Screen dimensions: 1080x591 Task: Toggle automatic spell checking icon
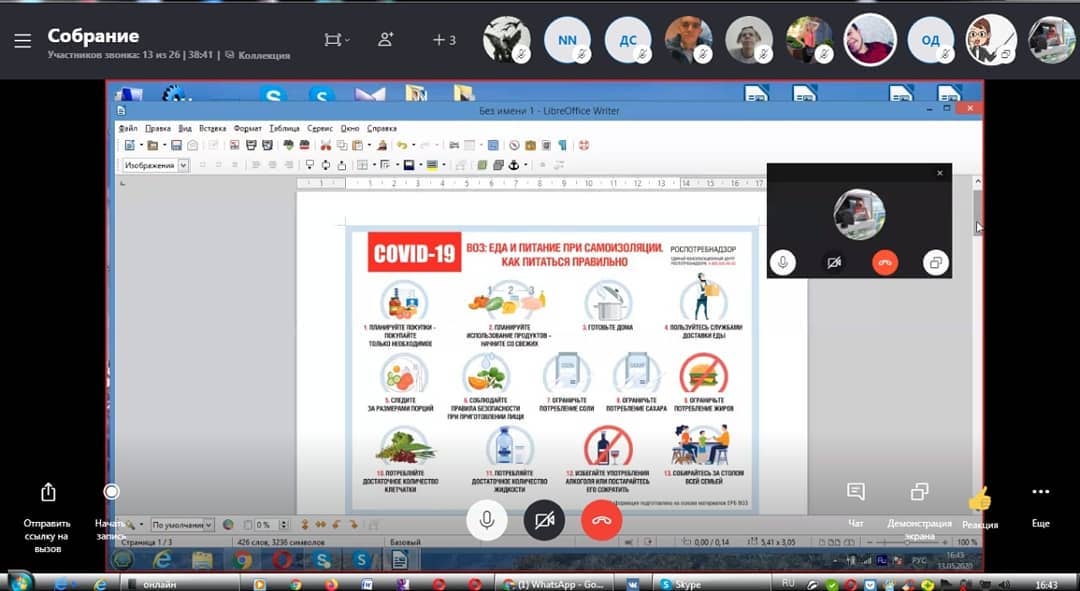tap(304, 145)
